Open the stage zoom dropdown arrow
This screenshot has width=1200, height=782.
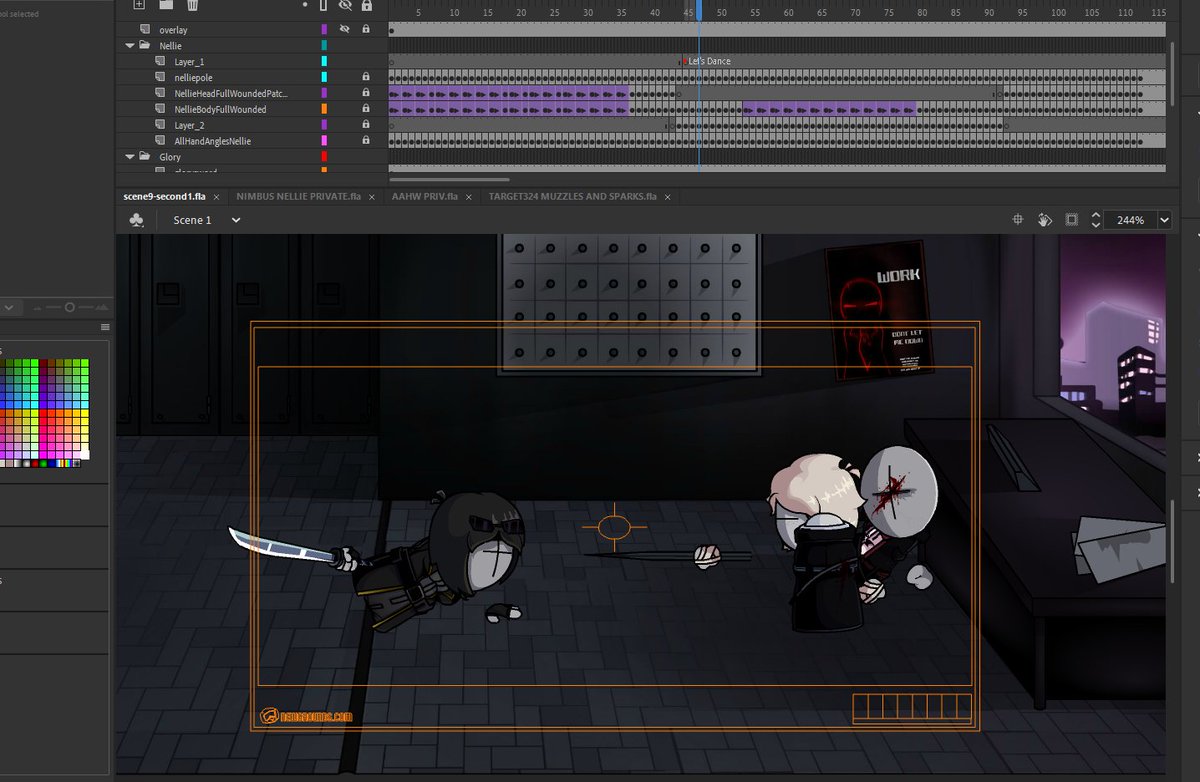[x=1164, y=220]
